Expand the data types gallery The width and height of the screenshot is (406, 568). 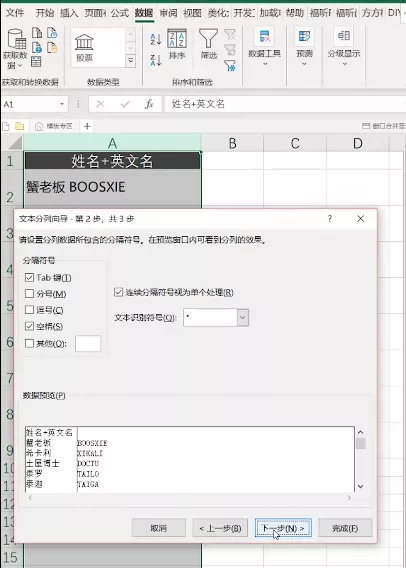click(131, 61)
